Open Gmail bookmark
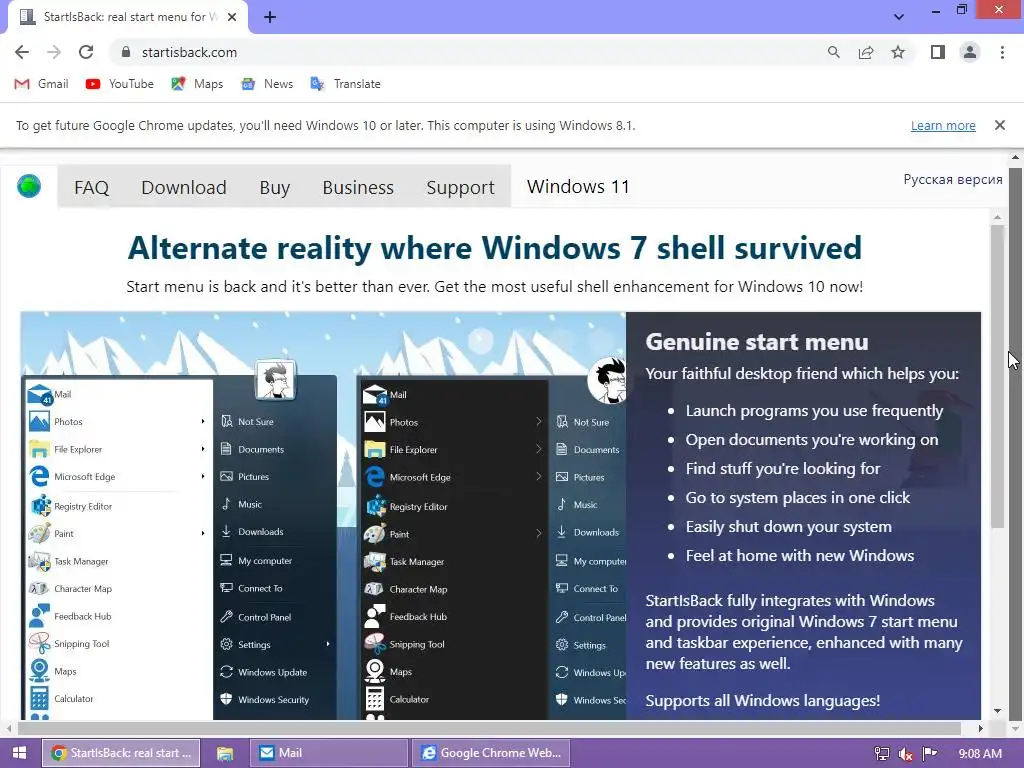This screenshot has width=1024, height=768. (x=41, y=84)
